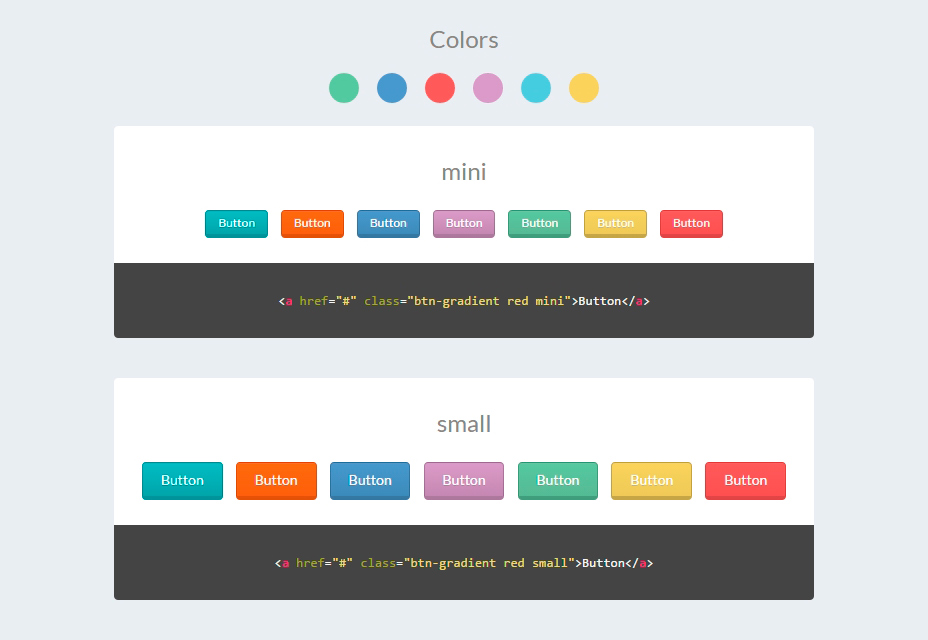Click the orange small Button

pyautogui.click(x=276, y=480)
